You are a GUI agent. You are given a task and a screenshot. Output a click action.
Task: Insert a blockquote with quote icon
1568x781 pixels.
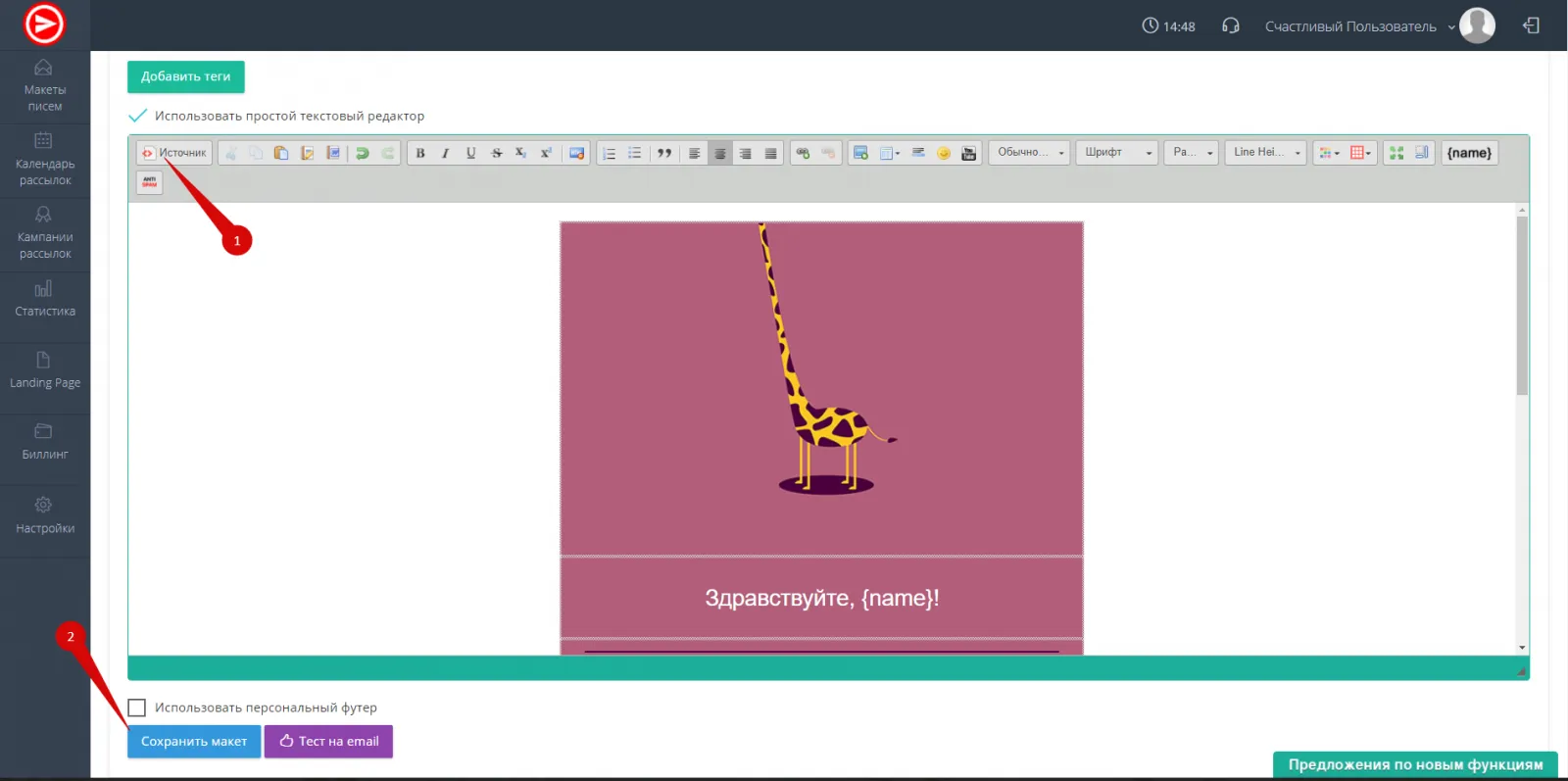tap(664, 153)
